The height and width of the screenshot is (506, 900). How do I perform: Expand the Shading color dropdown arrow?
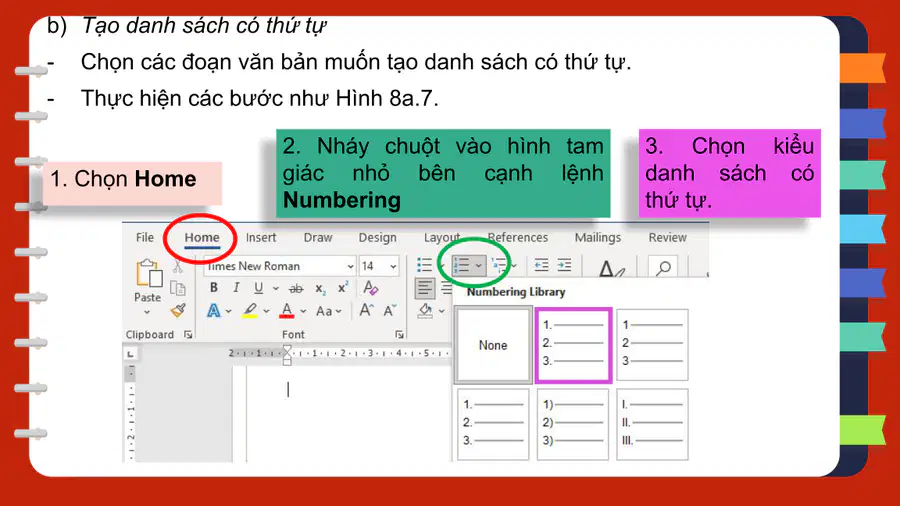tap(441, 311)
